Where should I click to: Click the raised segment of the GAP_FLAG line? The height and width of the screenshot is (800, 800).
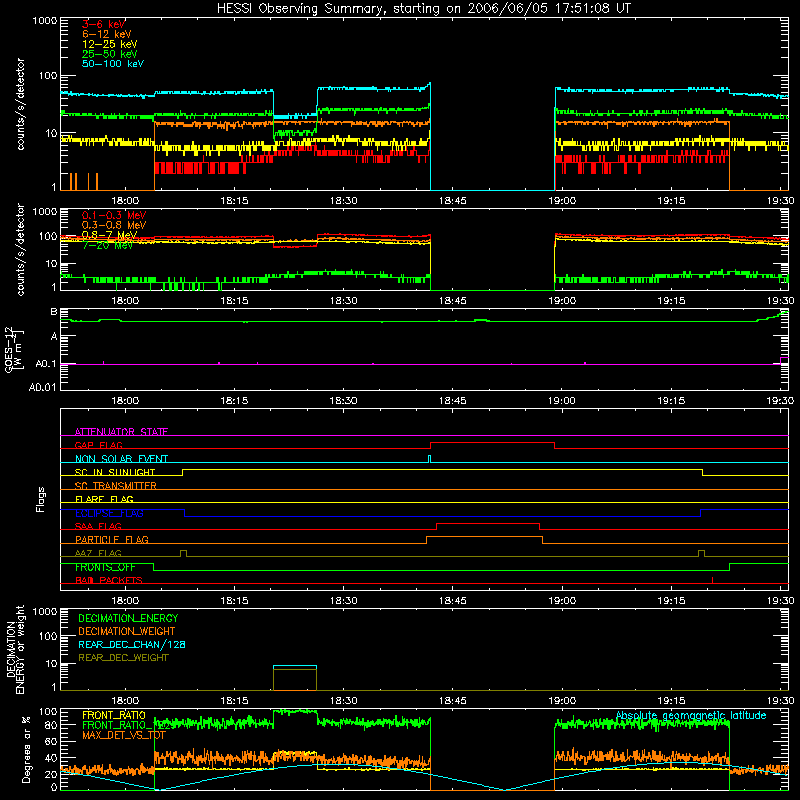tap(492, 442)
